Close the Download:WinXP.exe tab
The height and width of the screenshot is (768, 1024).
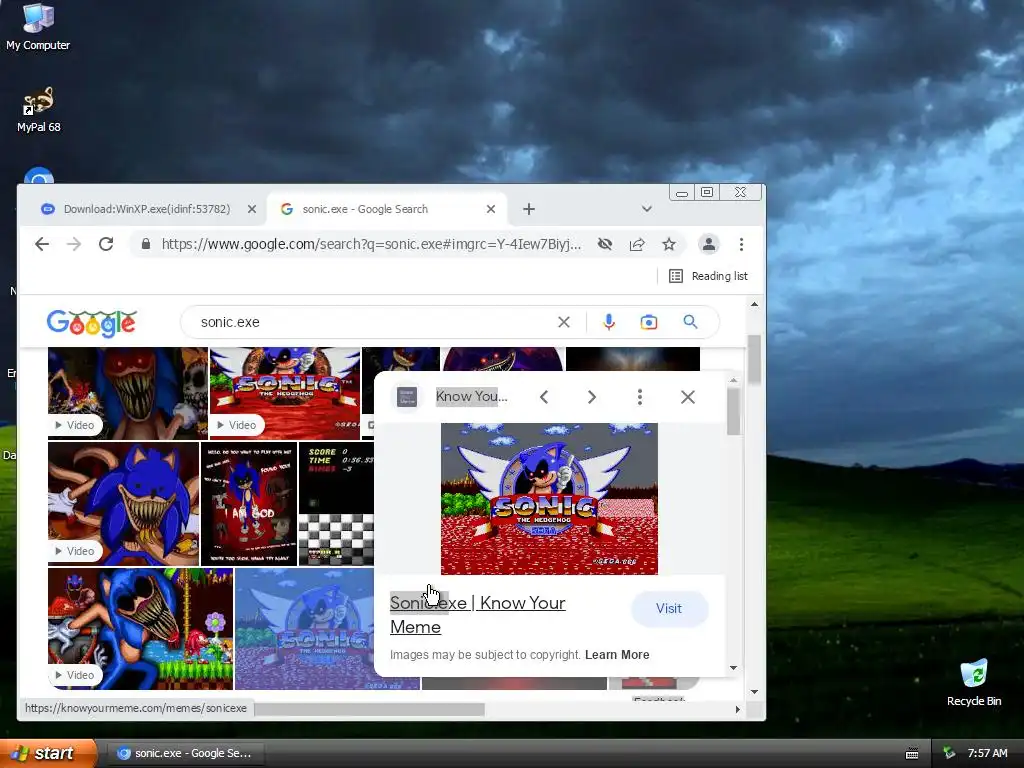[x=251, y=209]
